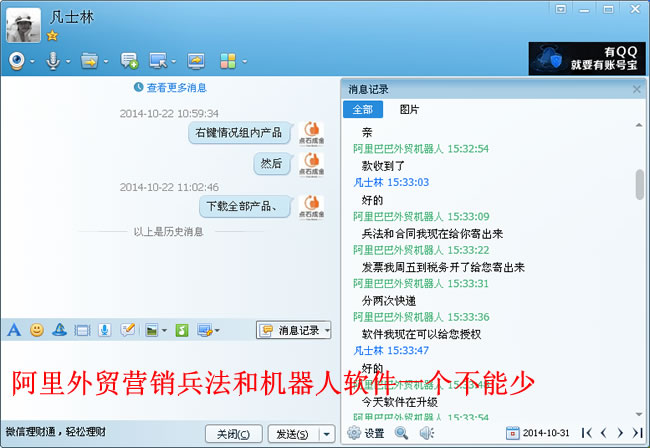Click the message input text area
This screenshot has width=650, height=448.
(170, 381)
